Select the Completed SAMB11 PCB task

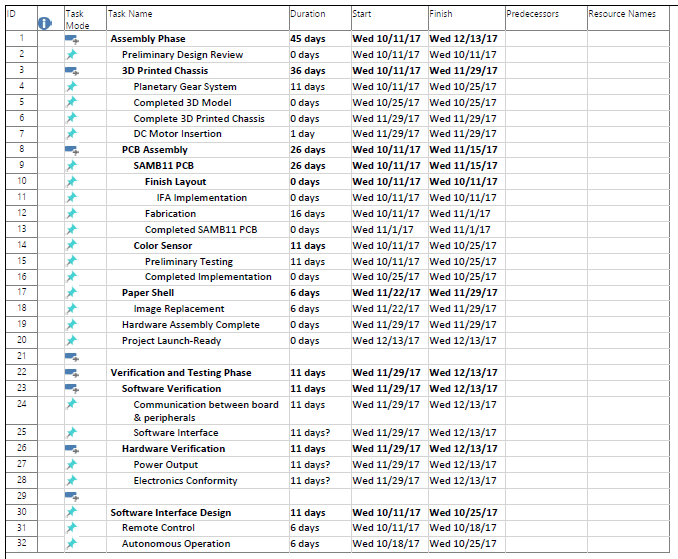tap(201, 230)
